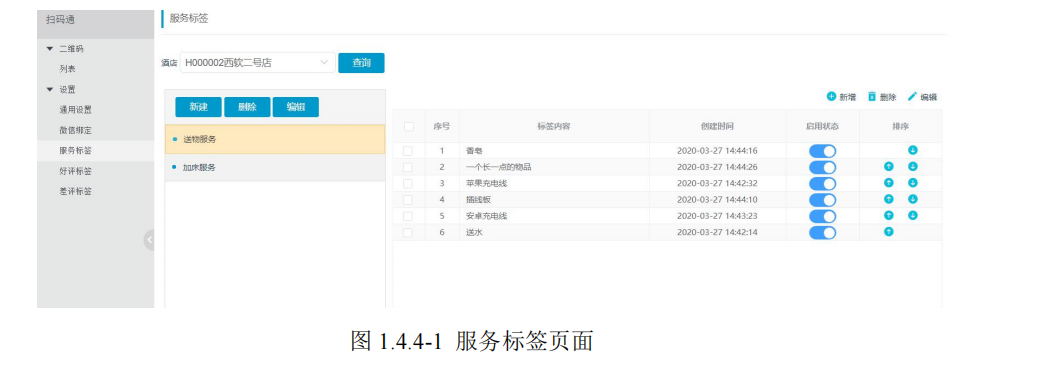Turn off the 插线板 status switch
Image resolution: width=1049 pixels, height=366 pixels.
(822, 200)
